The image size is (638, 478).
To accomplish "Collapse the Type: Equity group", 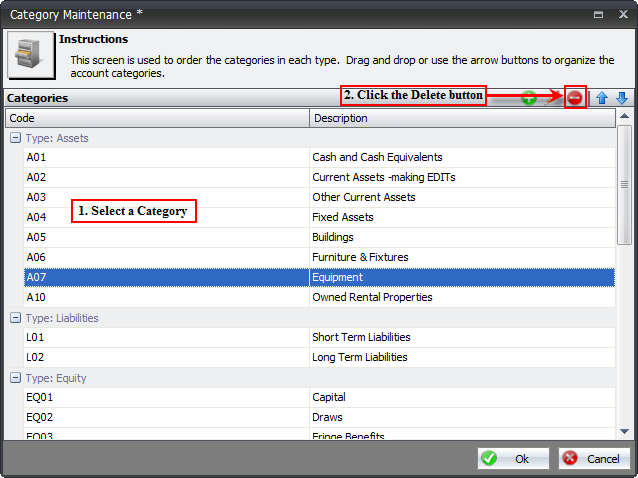I will [x=15, y=378].
